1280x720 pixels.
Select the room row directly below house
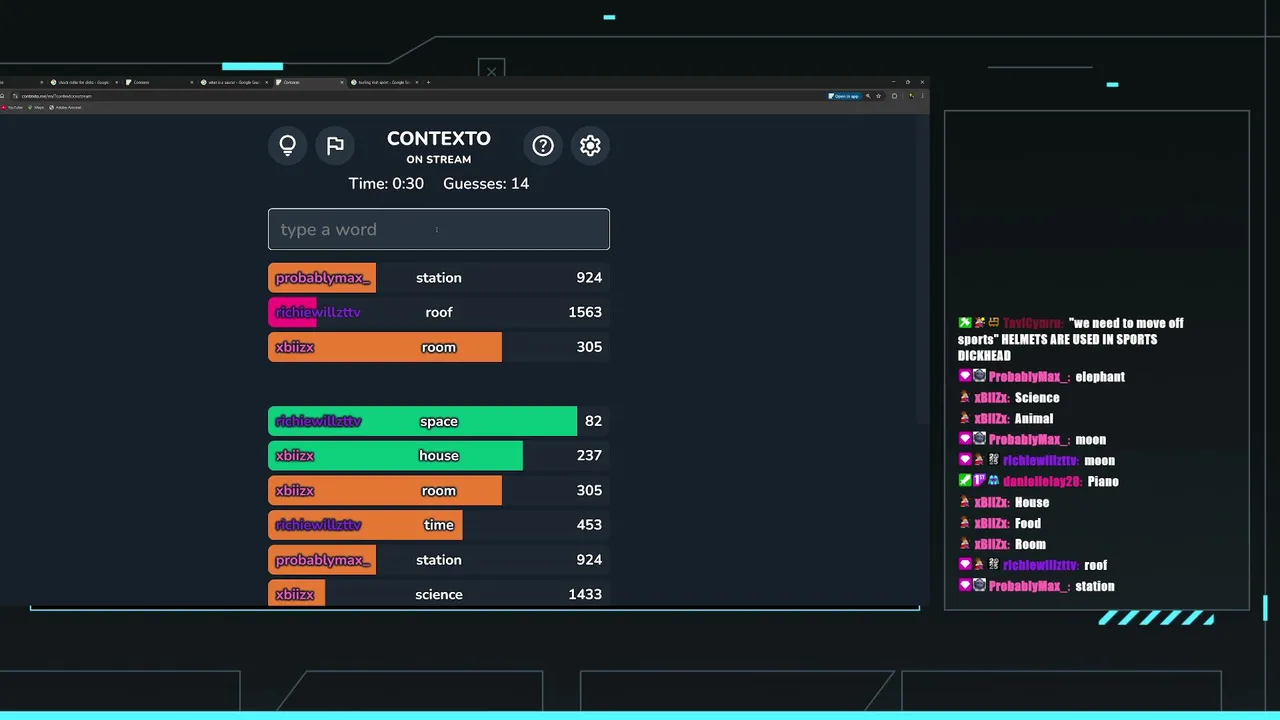[x=439, y=490]
